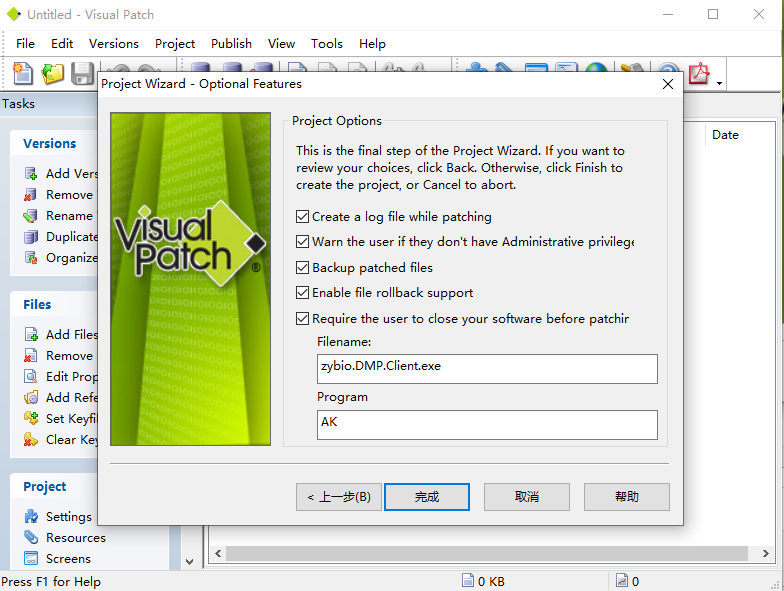Go back with the 上一步(B) button
This screenshot has height=591, width=784.
pyautogui.click(x=338, y=497)
